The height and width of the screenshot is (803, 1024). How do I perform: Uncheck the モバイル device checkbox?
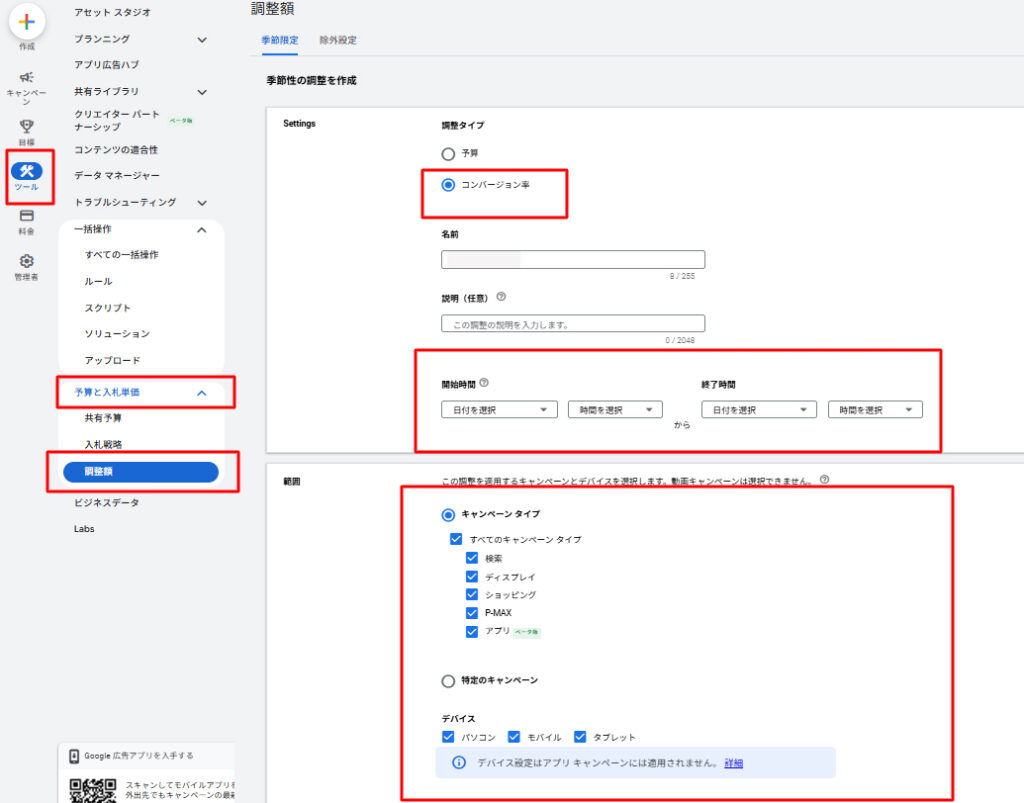(x=514, y=737)
